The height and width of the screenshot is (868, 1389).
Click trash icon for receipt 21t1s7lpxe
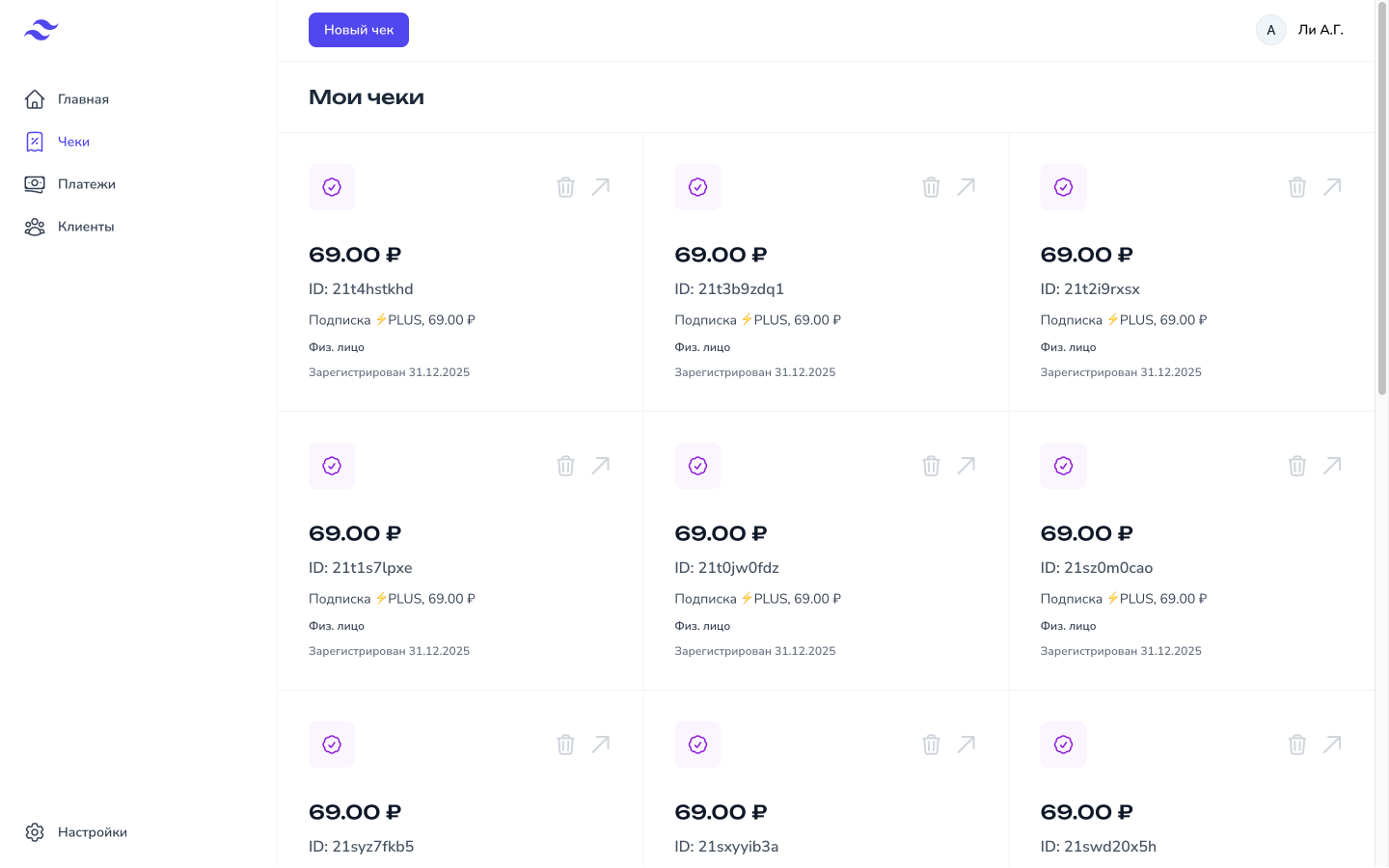click(565, 466)
